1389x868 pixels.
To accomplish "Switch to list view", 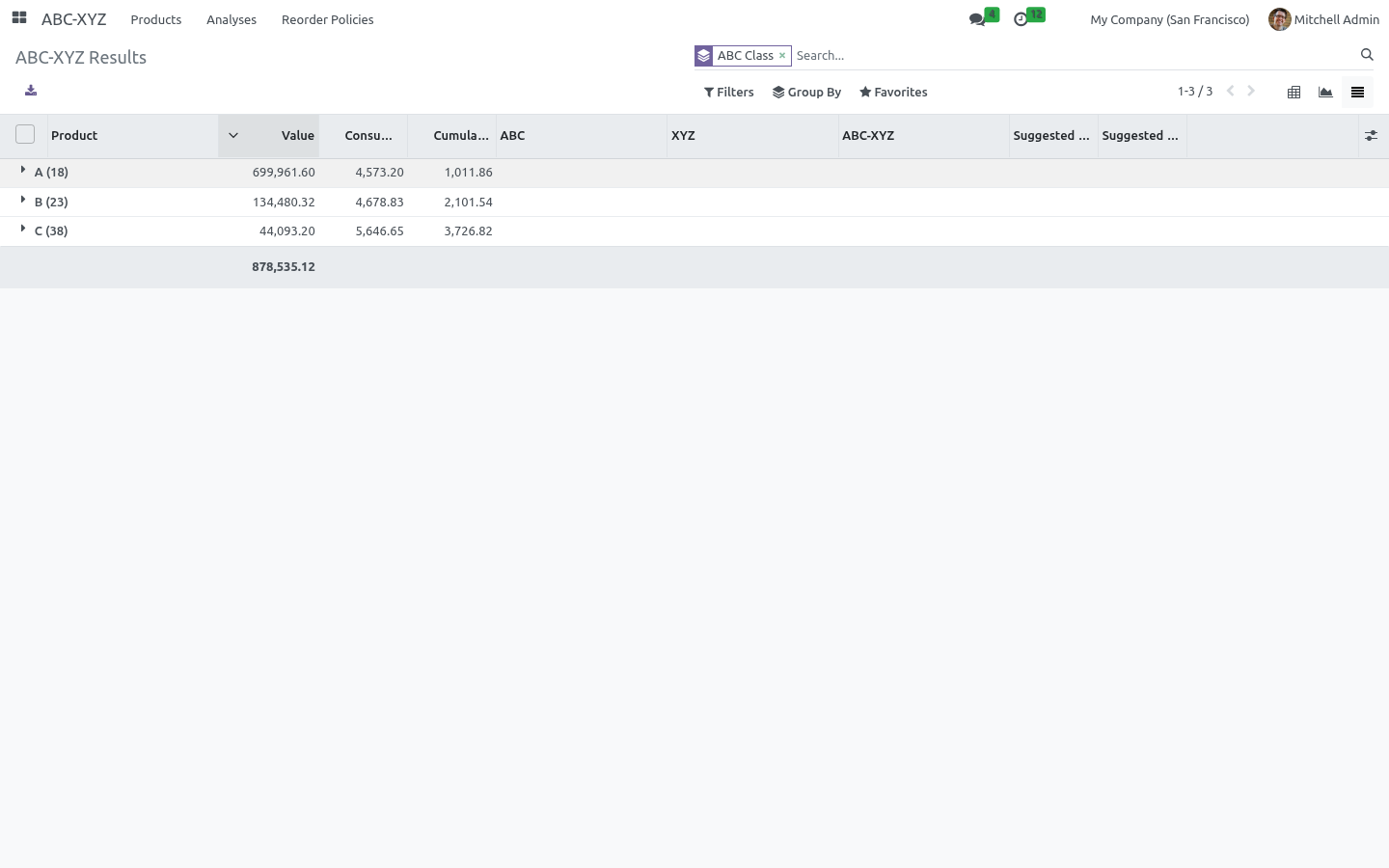I will tap(1357, 93).
